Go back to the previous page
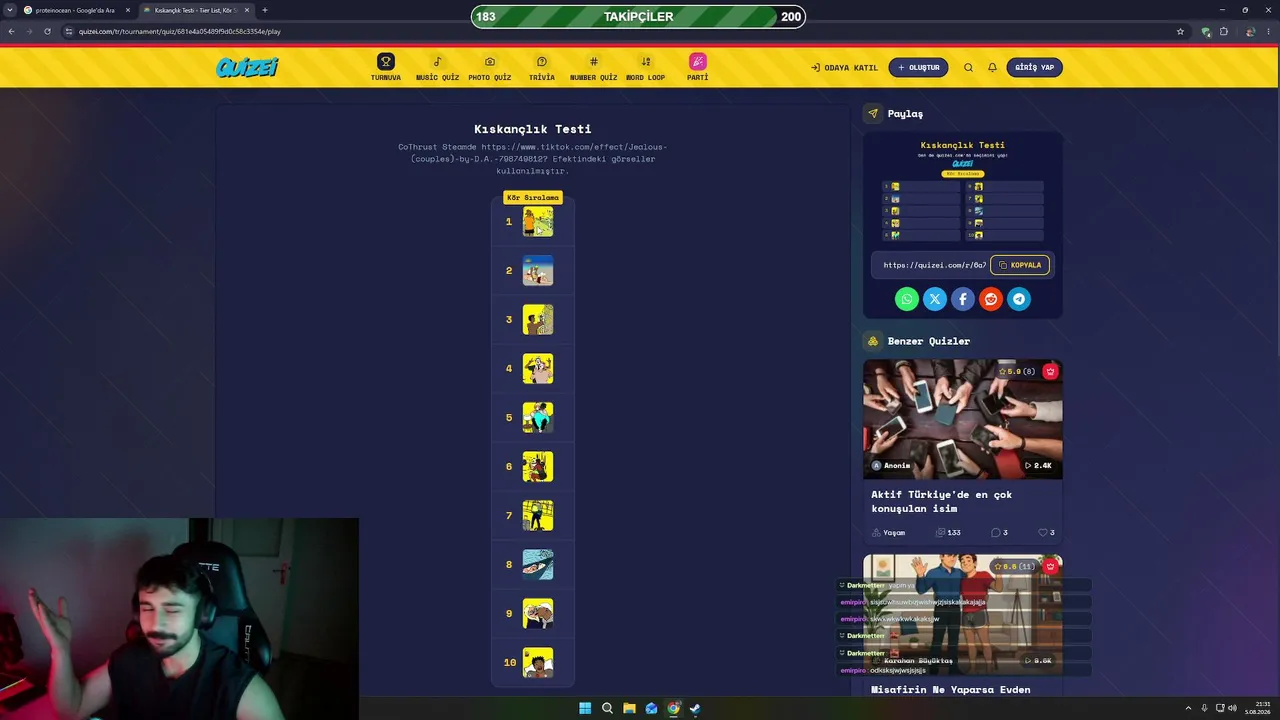The width and height of the screenshot is (1280, 720). (x=11, y=31)
